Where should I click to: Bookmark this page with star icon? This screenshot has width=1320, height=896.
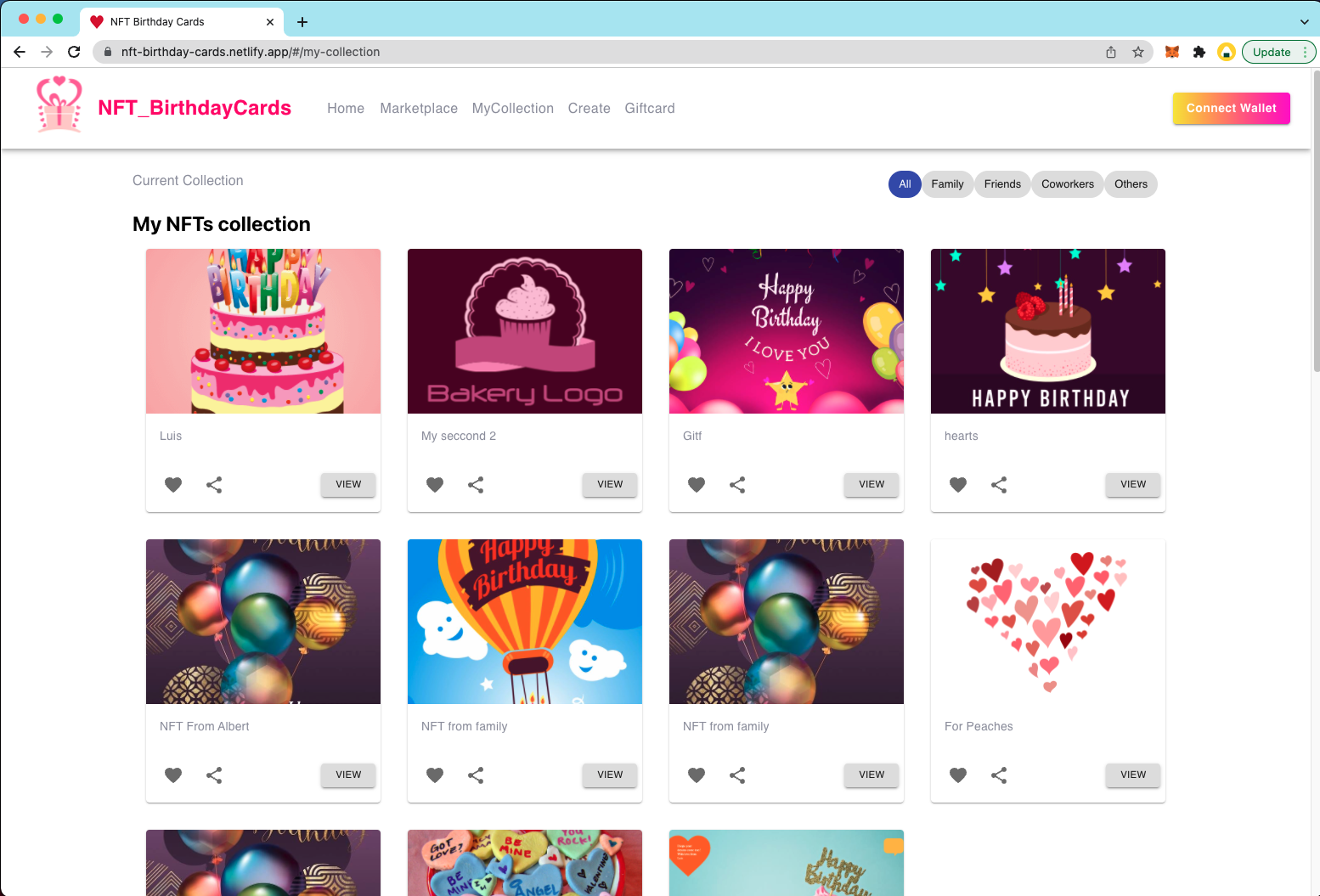(x=1138, y=52)
